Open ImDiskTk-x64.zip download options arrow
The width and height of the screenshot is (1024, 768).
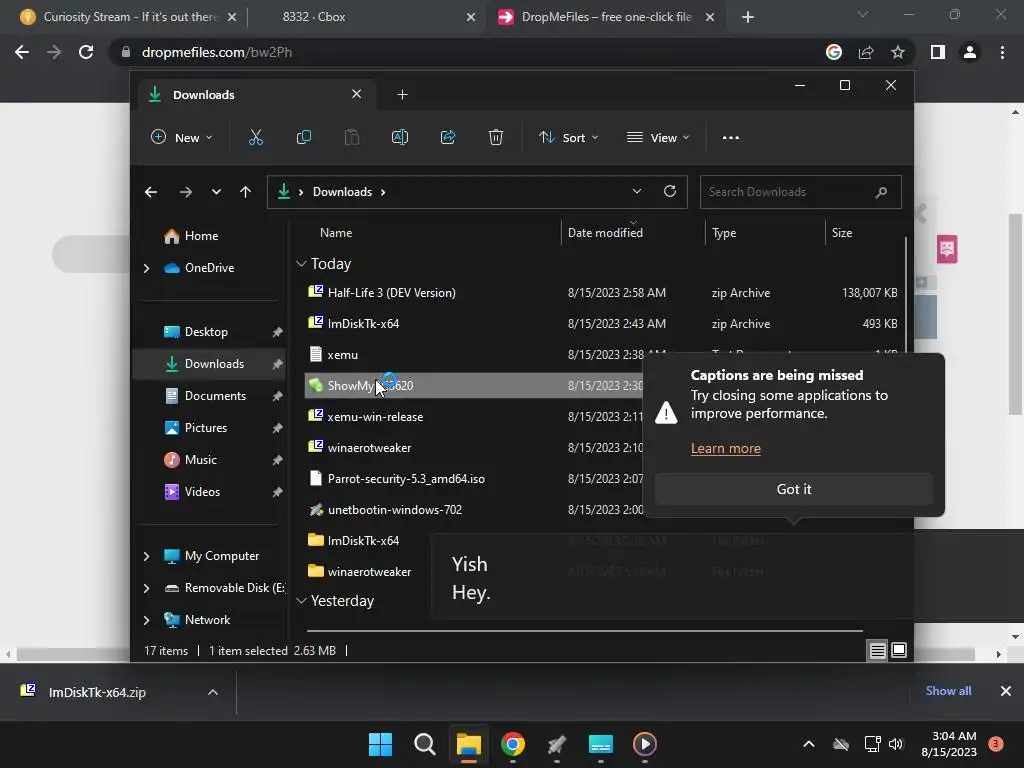tap(212, 692)
